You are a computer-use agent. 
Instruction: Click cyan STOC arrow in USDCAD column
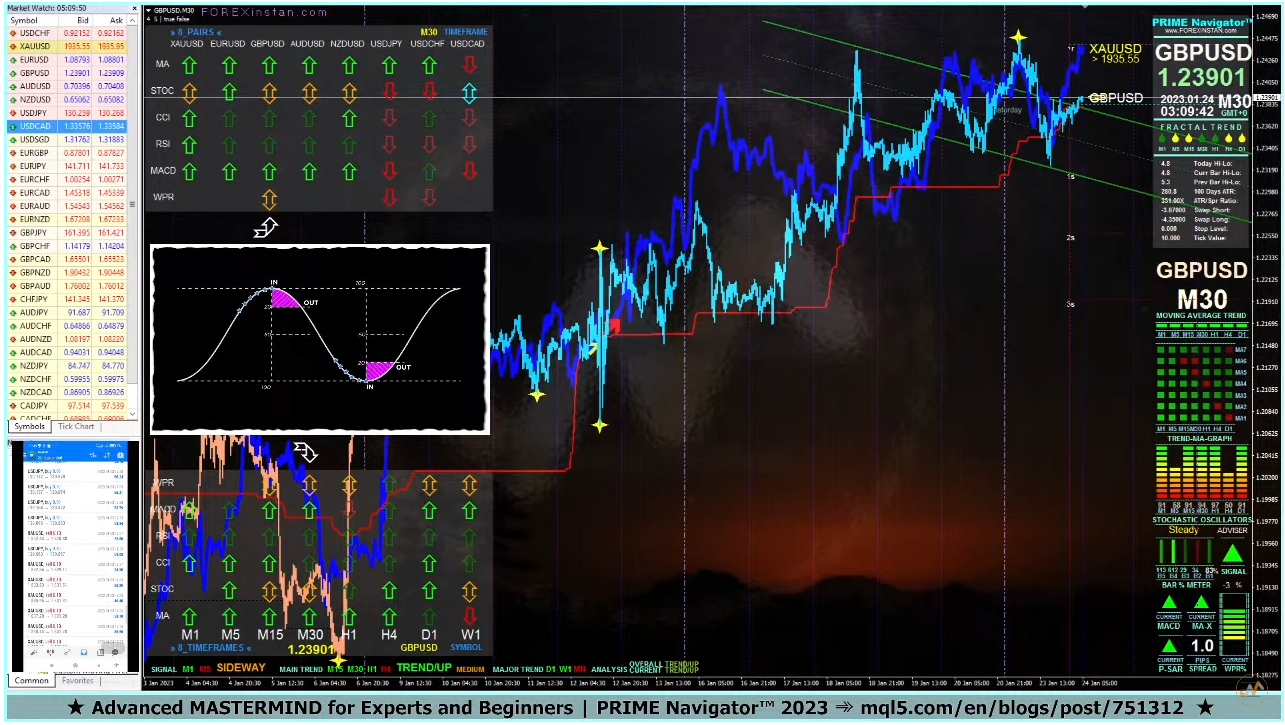click(469, 92)
